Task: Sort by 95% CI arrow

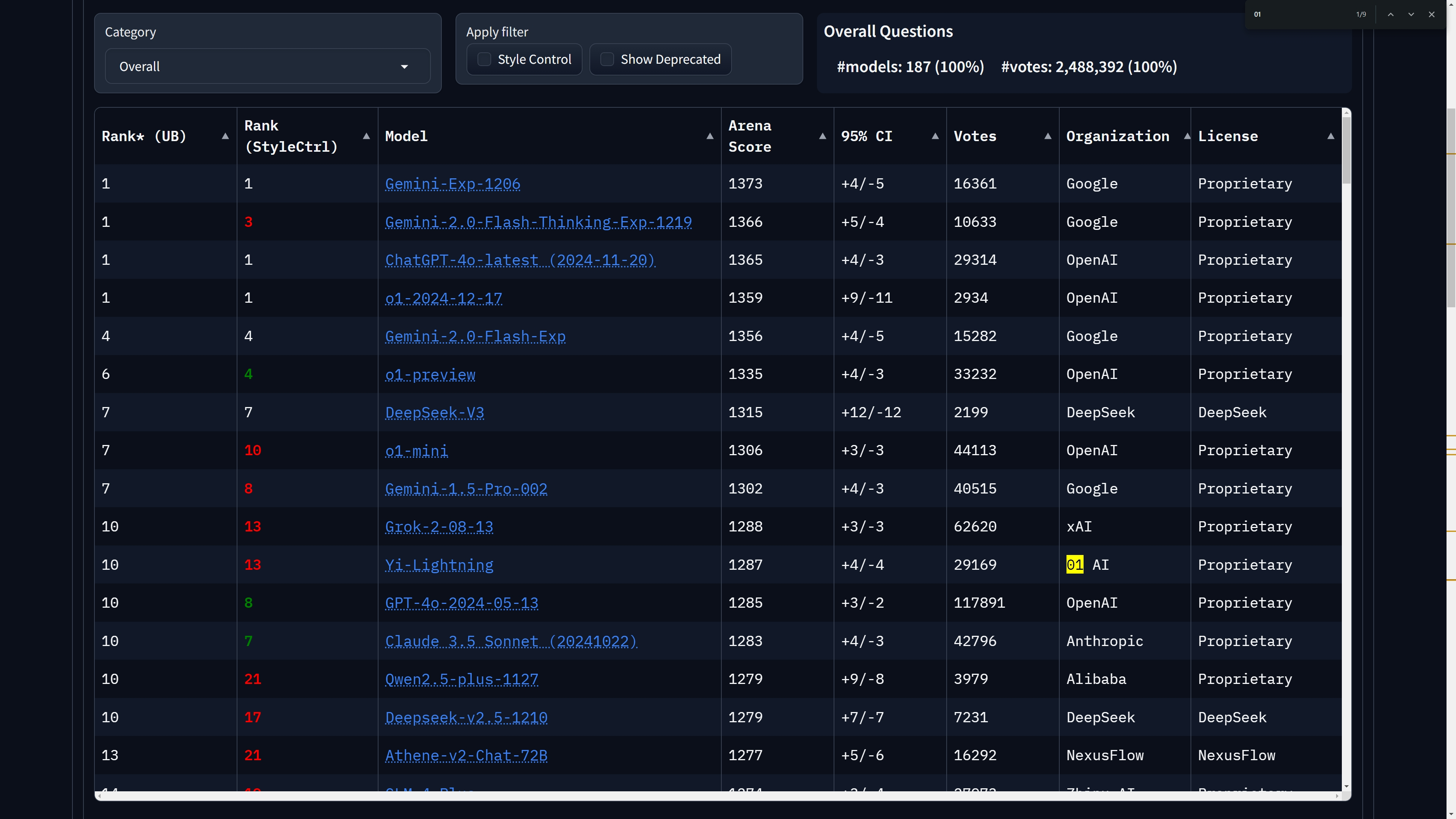Action: 935,136
